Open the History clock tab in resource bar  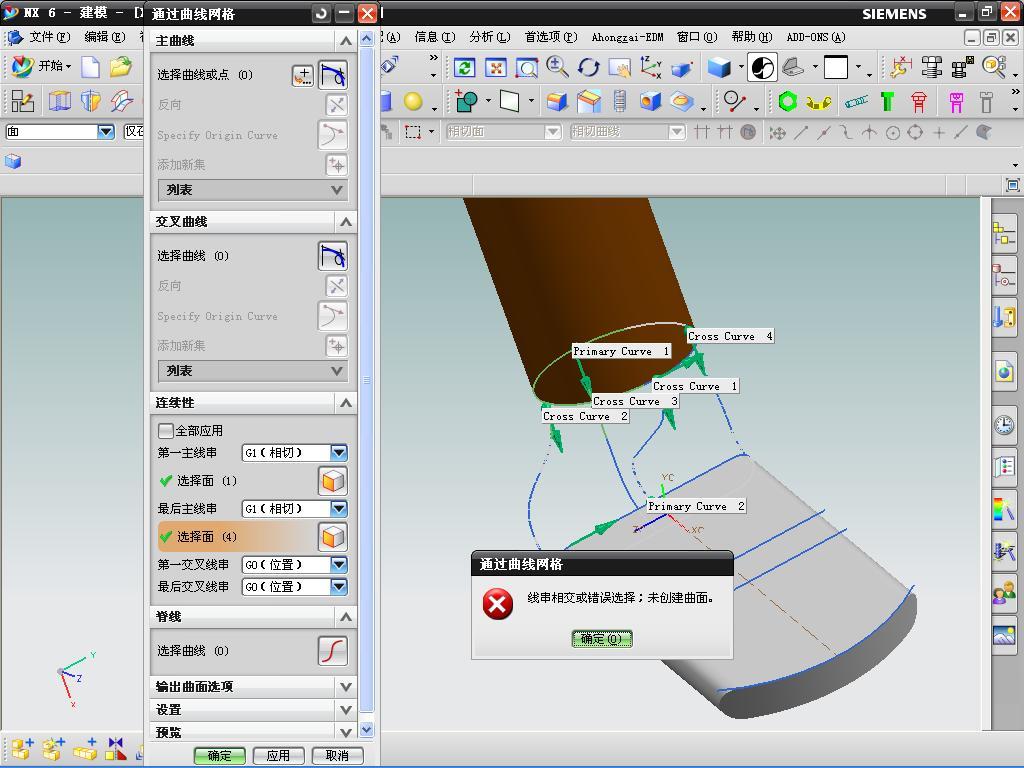click(1004, 425)
